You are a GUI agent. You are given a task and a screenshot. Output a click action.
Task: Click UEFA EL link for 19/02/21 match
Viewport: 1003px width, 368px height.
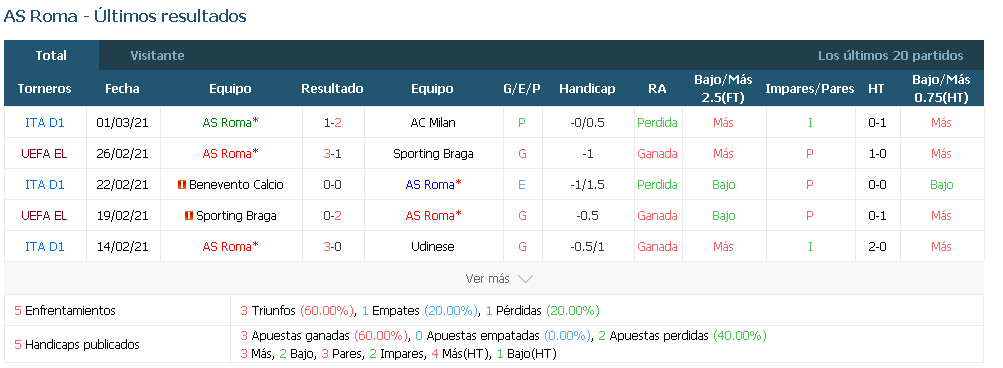pyautogui.click(x=44, y=216)
